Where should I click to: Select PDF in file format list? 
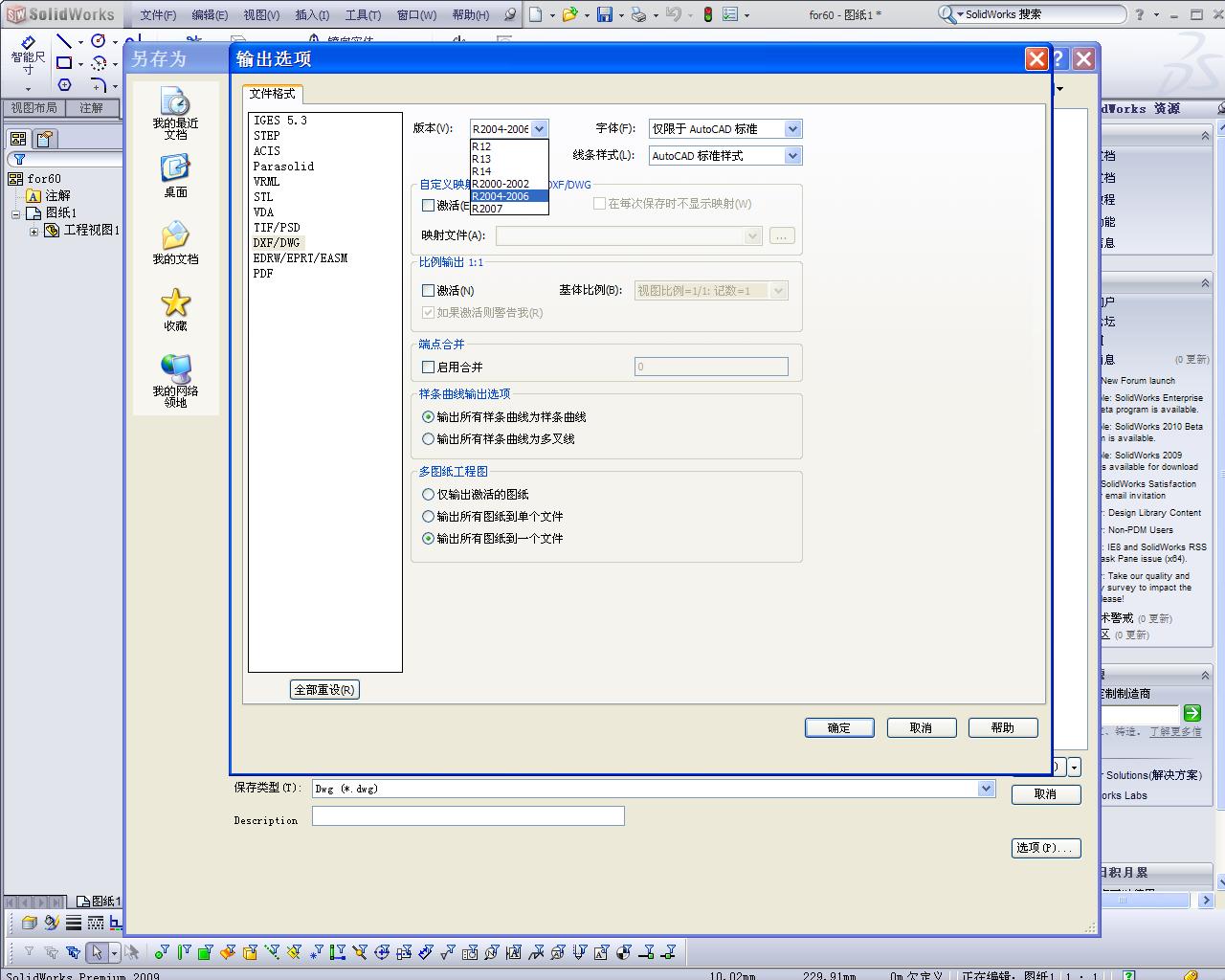[x=263, y=274]
